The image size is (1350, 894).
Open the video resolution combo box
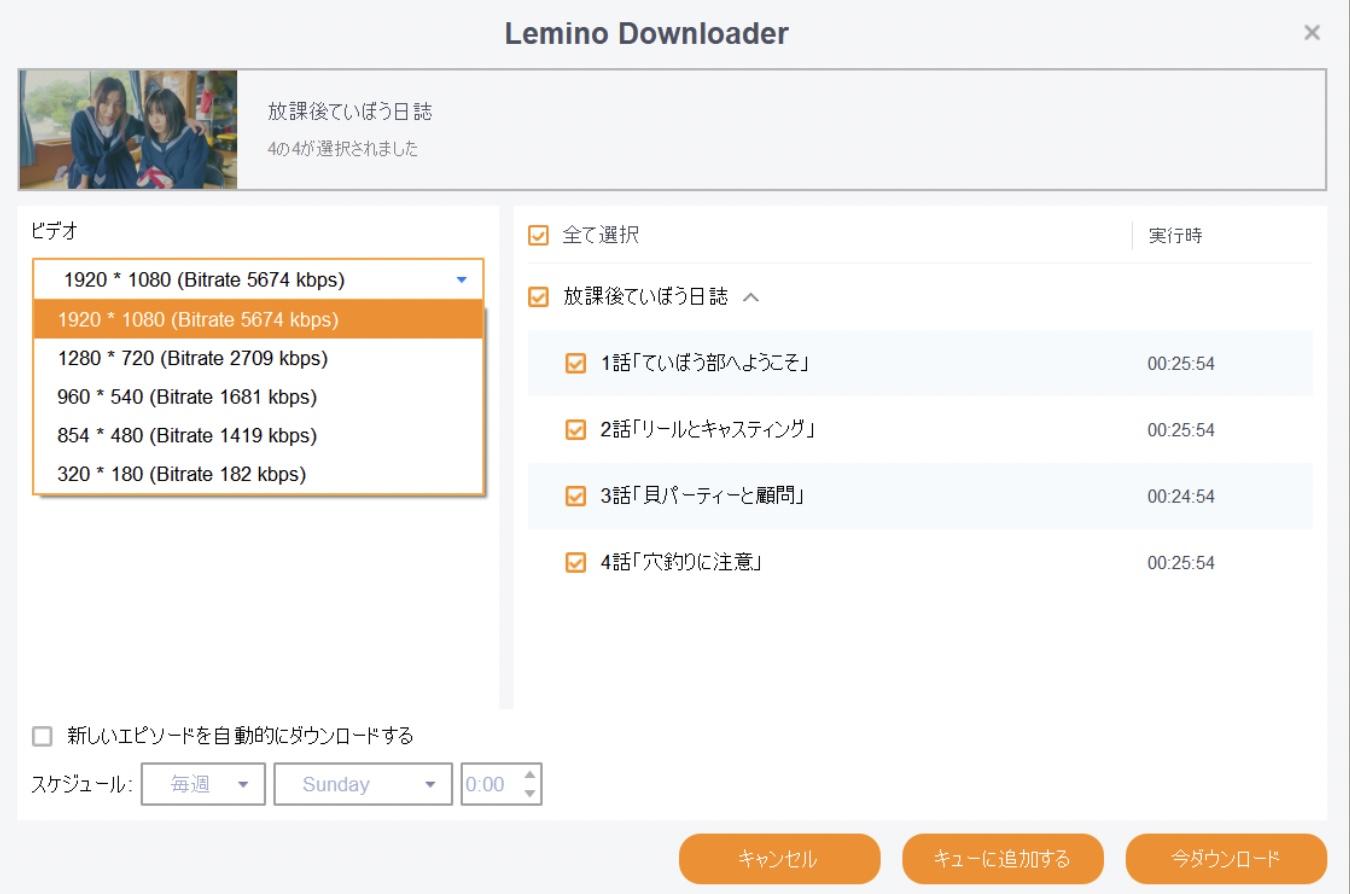[x=258, y=280]
